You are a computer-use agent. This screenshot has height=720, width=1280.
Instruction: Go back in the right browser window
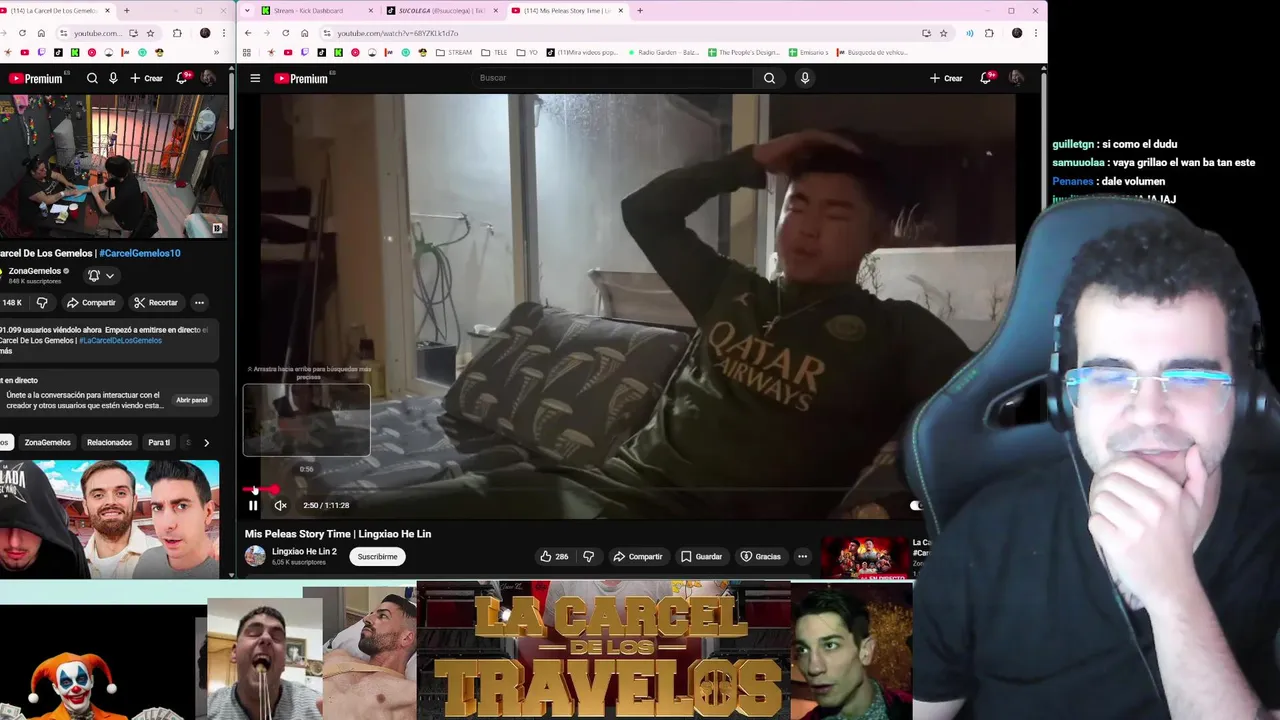[248, 33]
